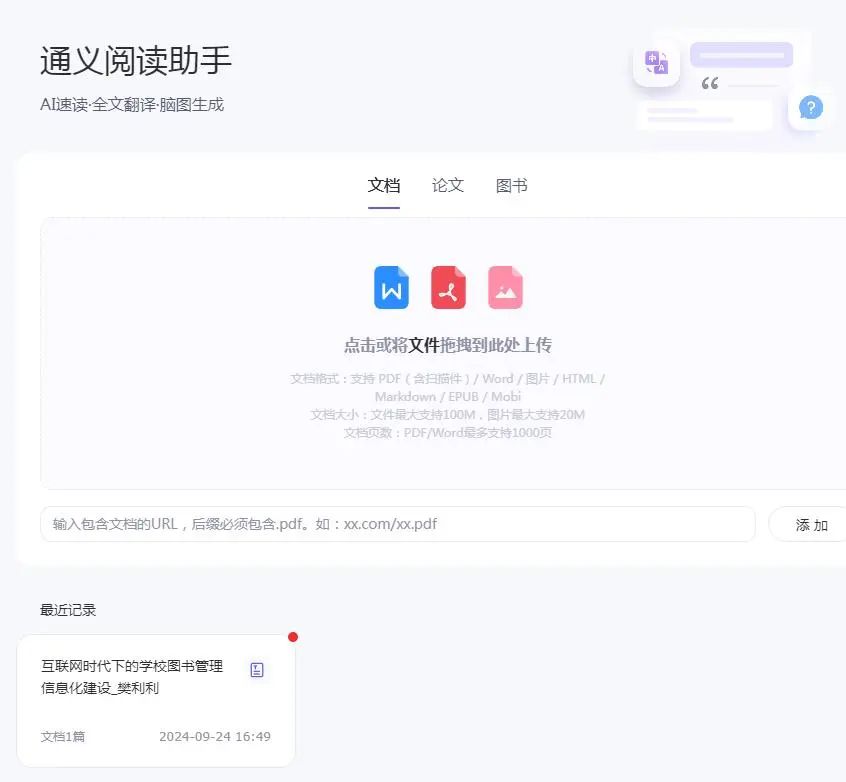Switch to the 论文 tab
Screen dimensions: 846x782
447,185
